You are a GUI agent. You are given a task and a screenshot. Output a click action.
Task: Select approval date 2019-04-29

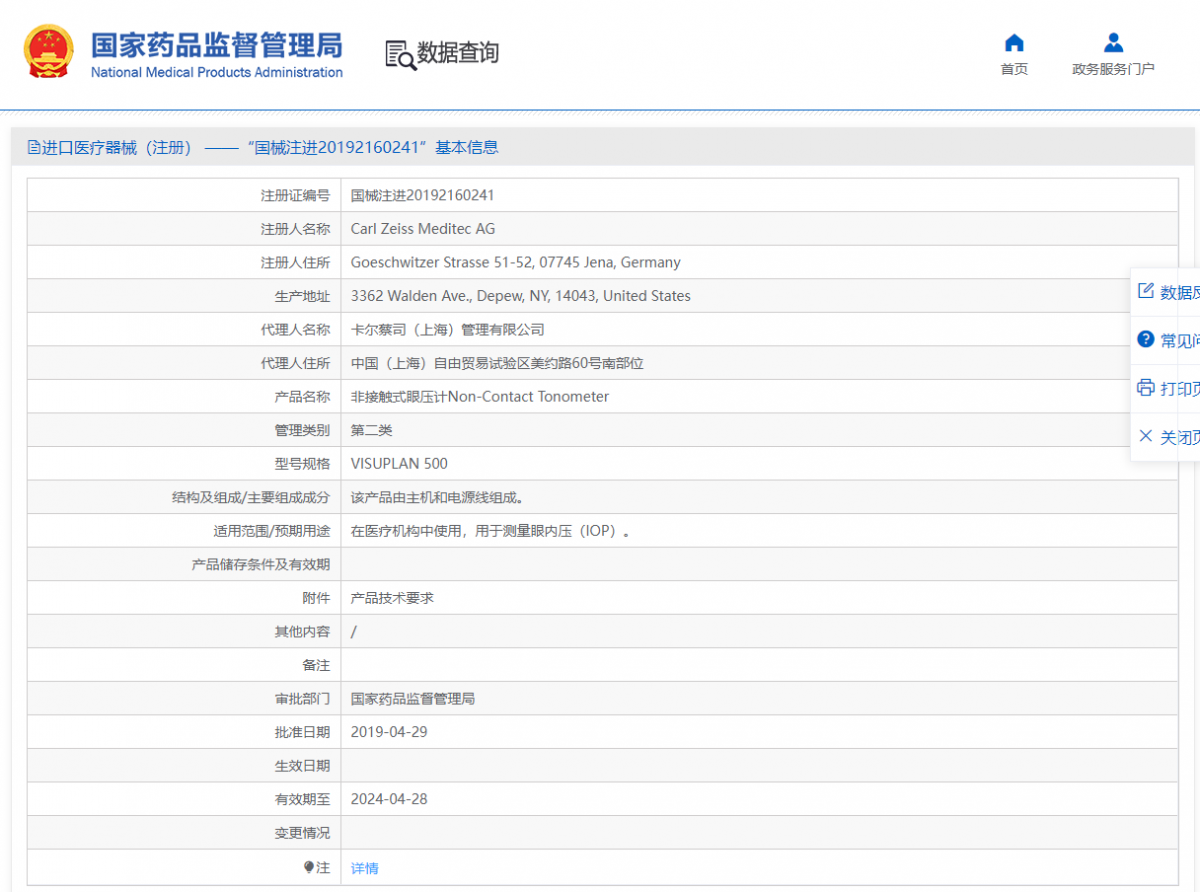pyautogui.click(x=389, y=732)
